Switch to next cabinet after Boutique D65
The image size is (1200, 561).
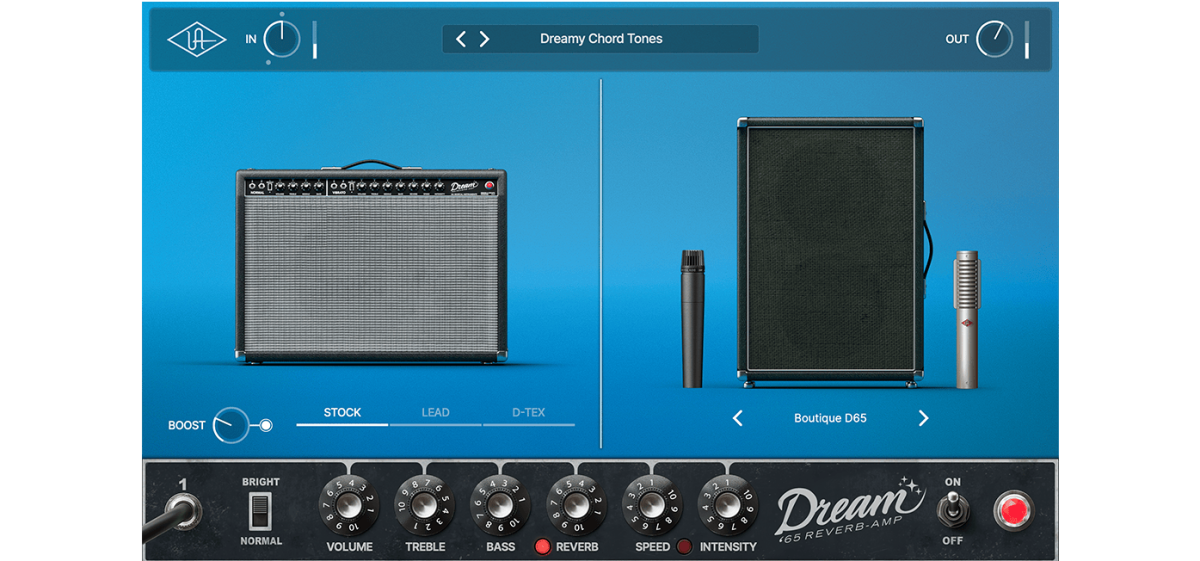pyautogui.click(x=923, y=418)
